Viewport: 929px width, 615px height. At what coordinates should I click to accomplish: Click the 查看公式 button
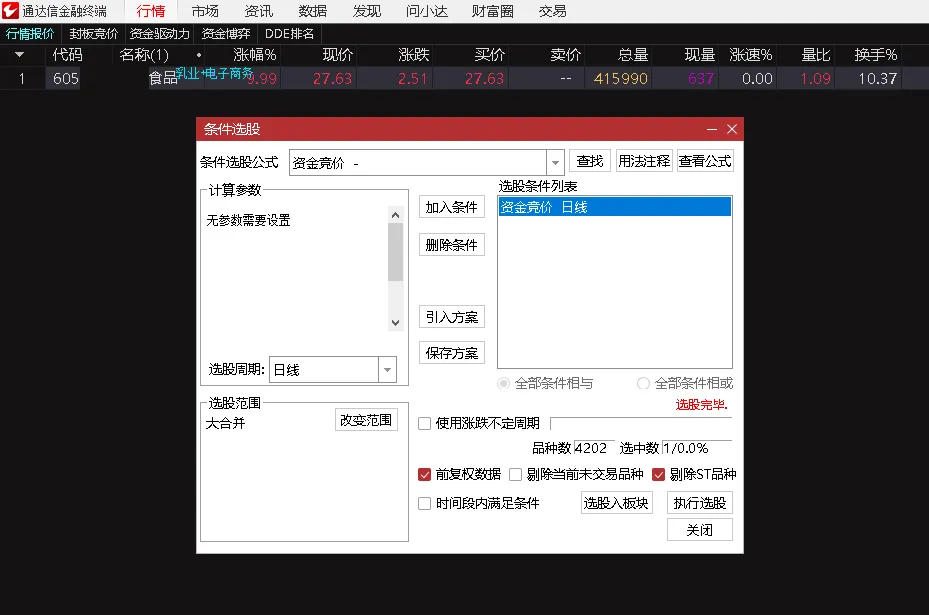pyautogui.click(x=705, y=161)
